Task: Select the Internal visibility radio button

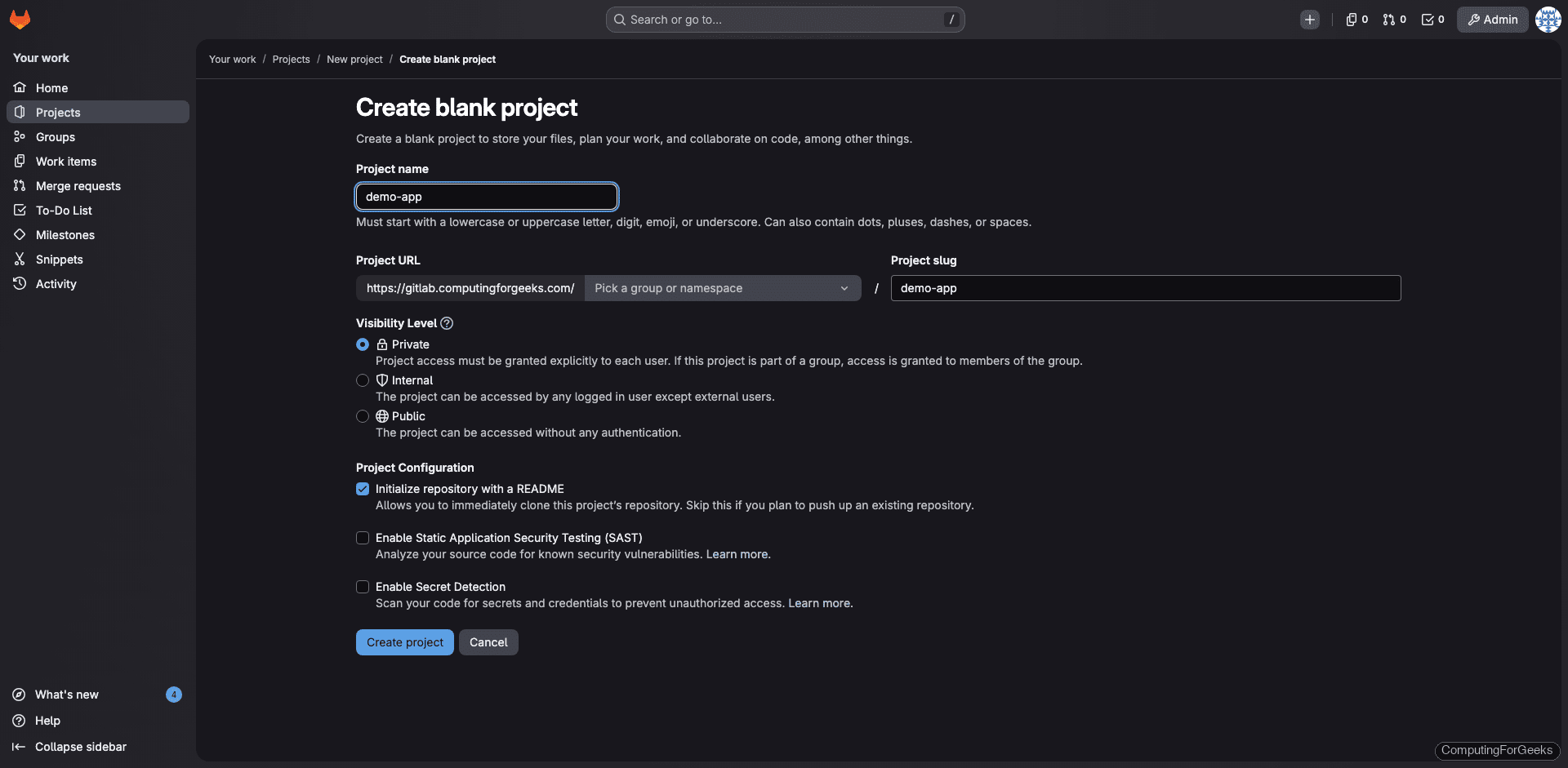Action: pyautogui.click(x=362, y=380)
